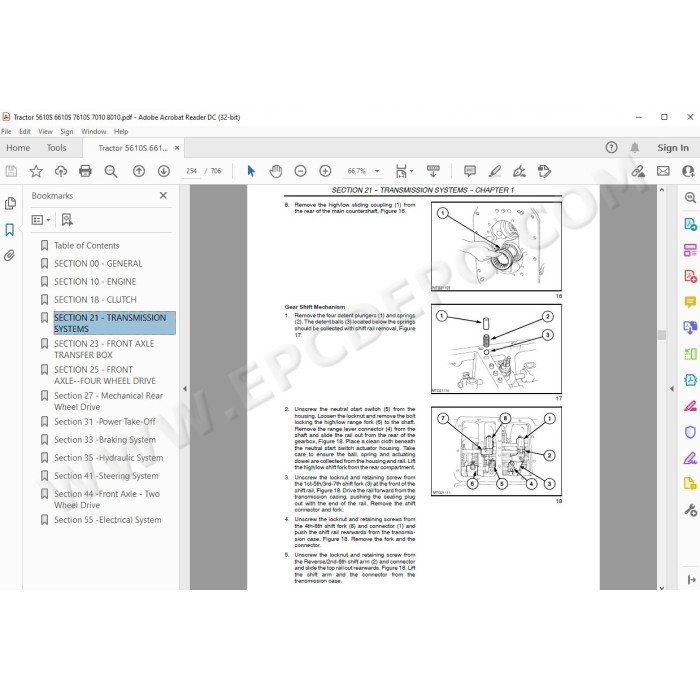The width and height of the screenshot is (700, 700).
Task: Open search tool in right pane
Action: click(690, 198)
